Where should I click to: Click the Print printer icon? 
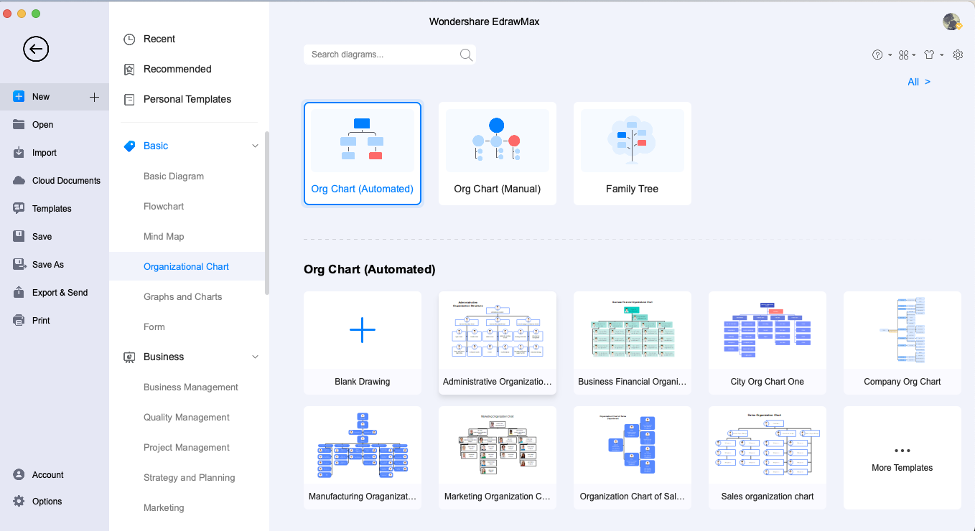point(19,320)
